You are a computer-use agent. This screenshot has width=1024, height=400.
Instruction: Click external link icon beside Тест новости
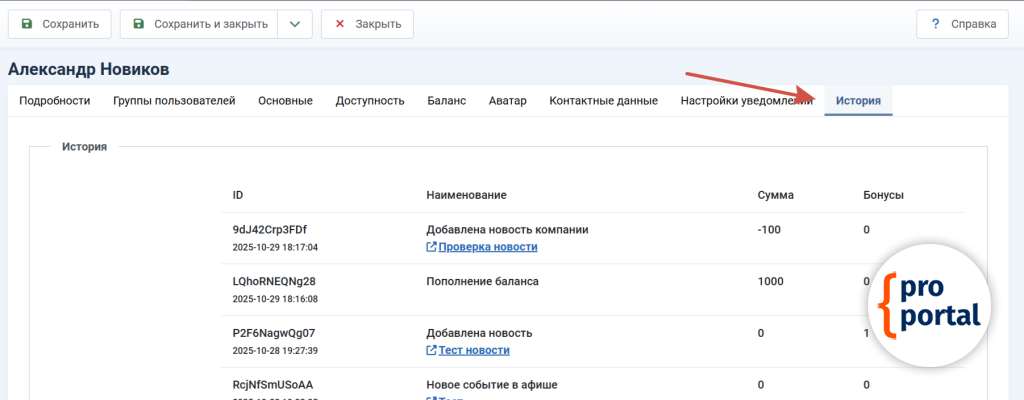coord(431,351)
